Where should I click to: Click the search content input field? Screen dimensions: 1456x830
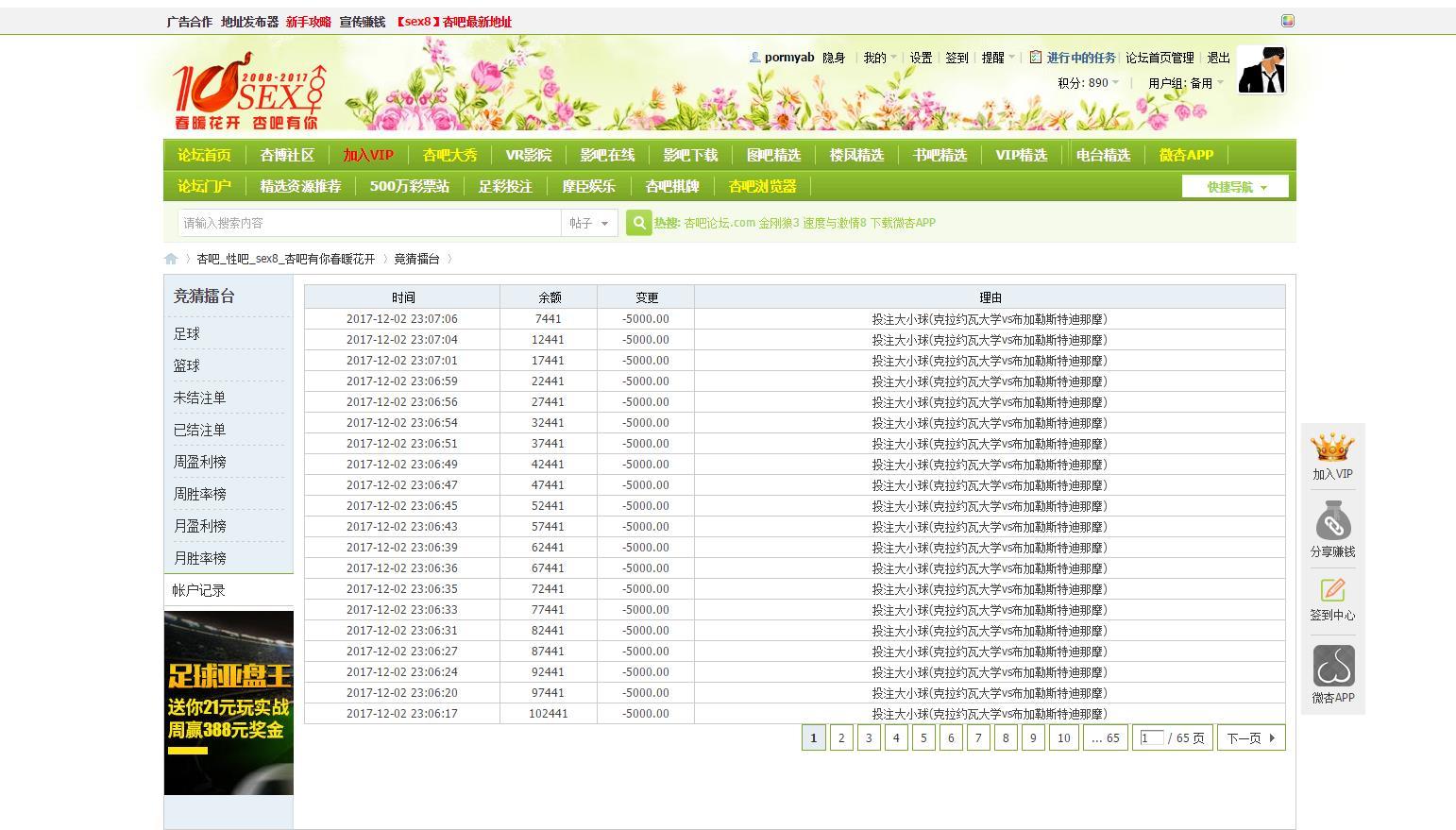point(368,223)
